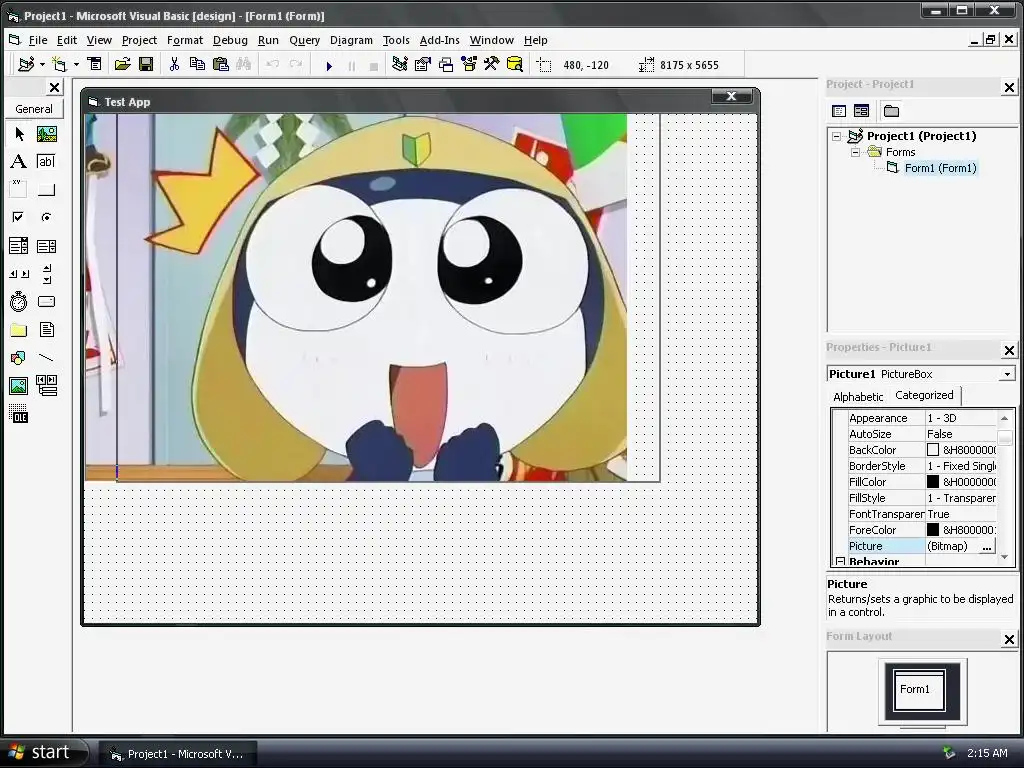Viewport: 1024px width, 768px height.
Task: Click the ForeColor black color swatch
Action: click(933, 530)
